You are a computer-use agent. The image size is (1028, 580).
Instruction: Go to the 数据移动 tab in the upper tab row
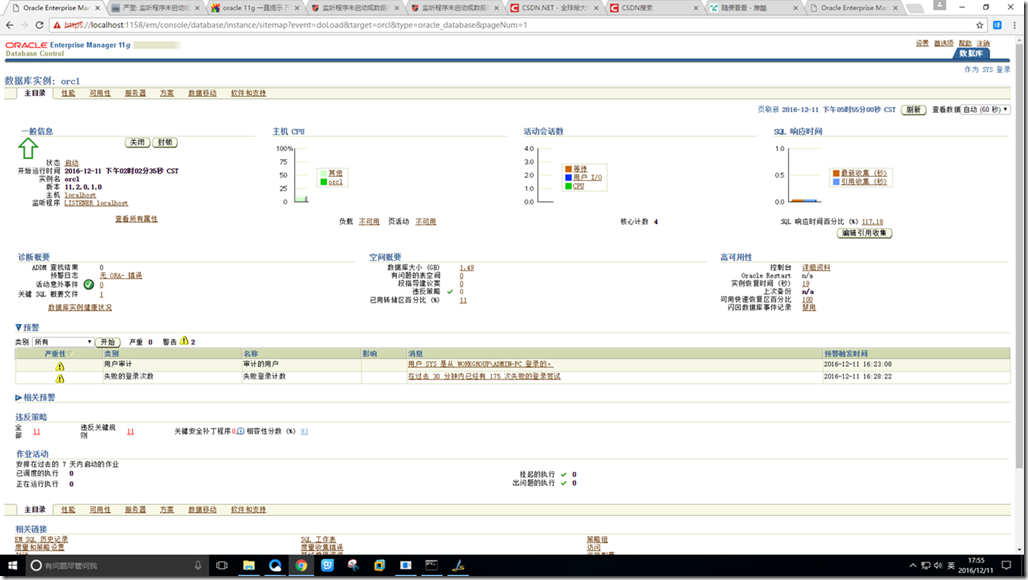[x=203, y=93]
